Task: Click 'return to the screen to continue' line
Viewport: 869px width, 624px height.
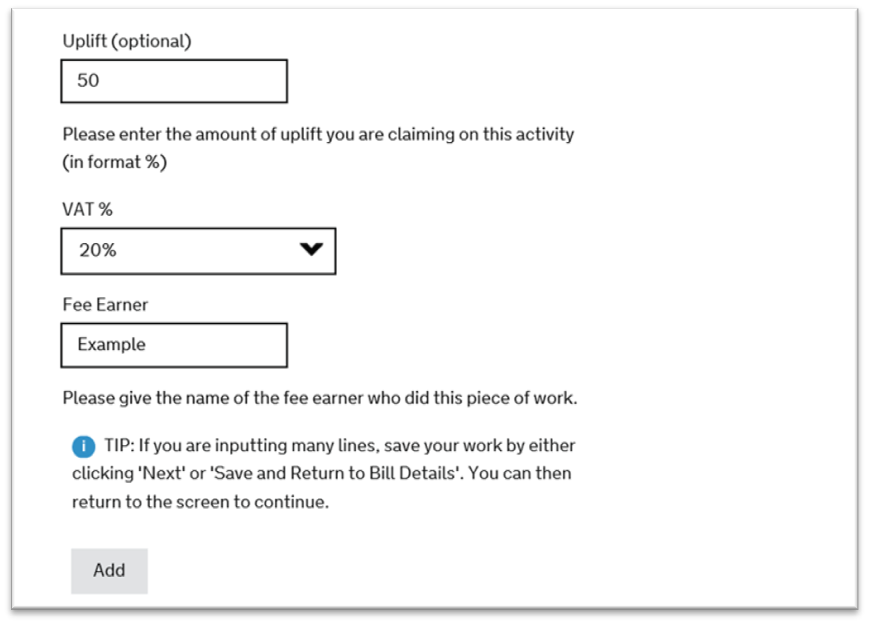Action: click(200, 502)
